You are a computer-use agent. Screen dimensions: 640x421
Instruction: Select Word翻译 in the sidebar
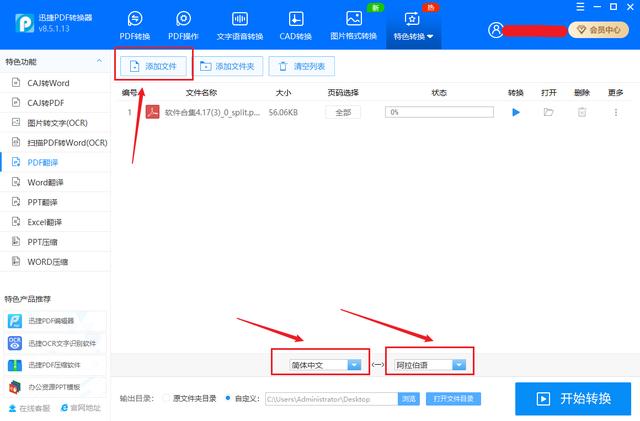pyautogui.click(x=44, y=183)
